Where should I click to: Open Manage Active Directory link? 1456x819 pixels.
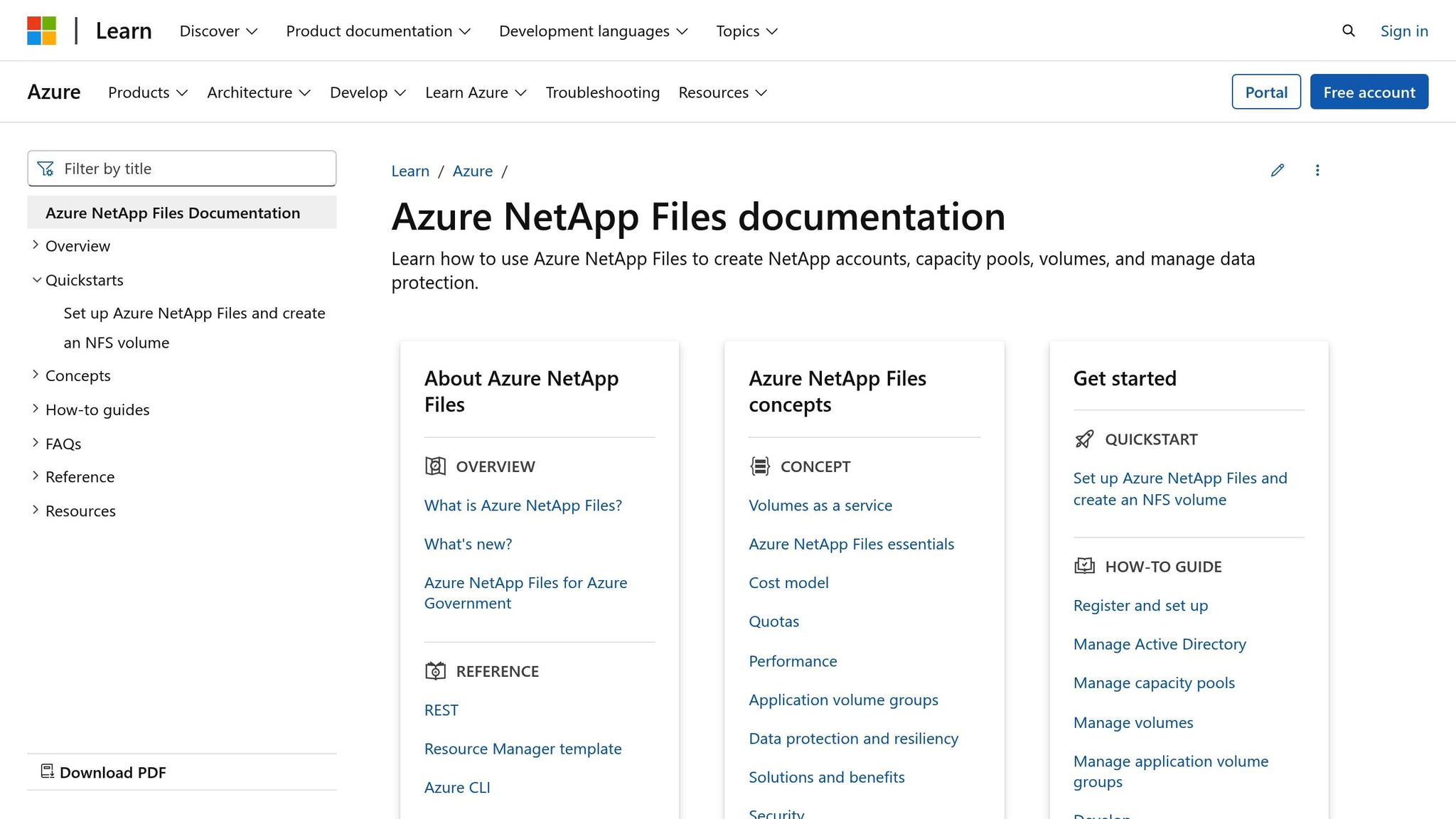pos(1160,644)
